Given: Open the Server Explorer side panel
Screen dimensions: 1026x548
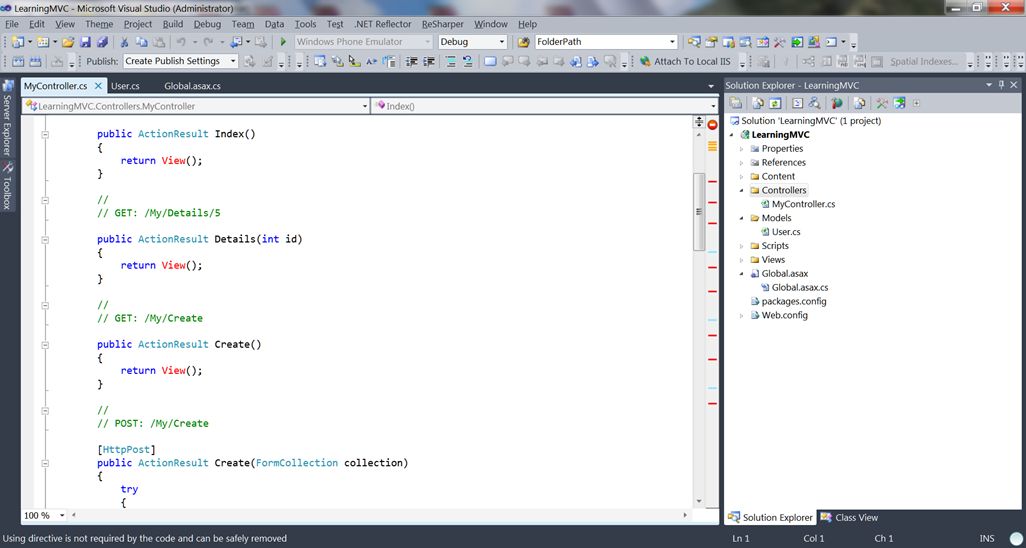Looking at the screenshot, I should pos(6,124).
